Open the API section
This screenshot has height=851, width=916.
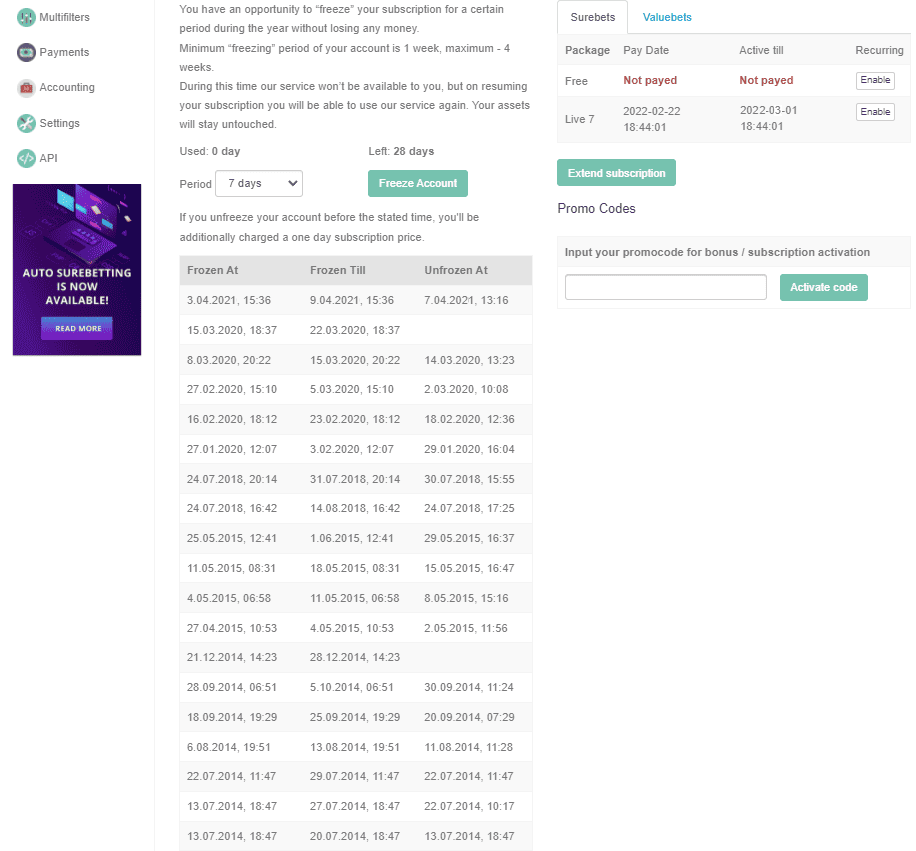click(44, 157)
